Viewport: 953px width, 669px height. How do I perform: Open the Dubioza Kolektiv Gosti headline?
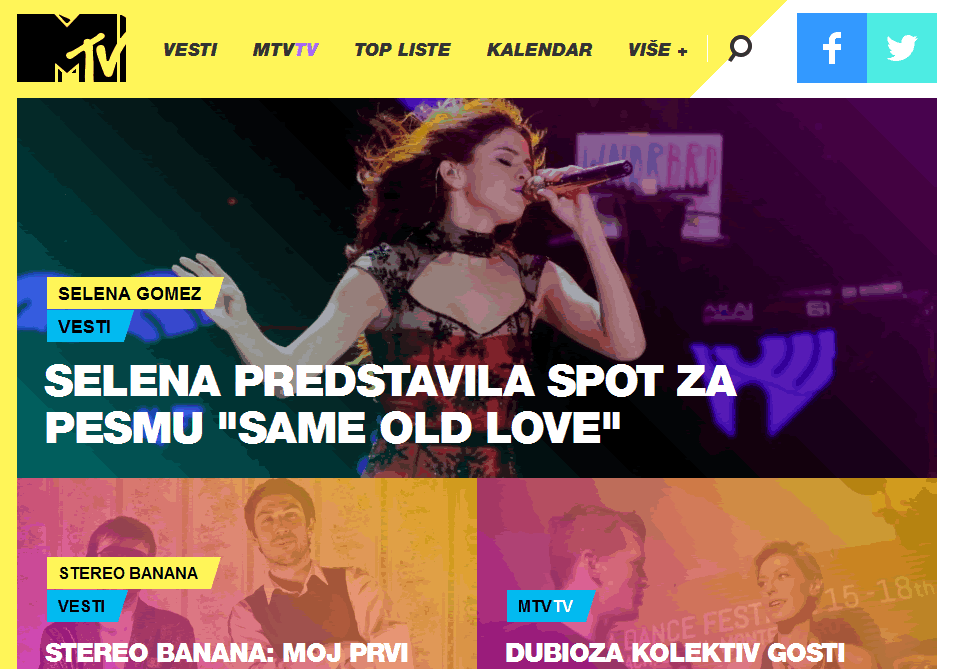[x=675, y=653]
